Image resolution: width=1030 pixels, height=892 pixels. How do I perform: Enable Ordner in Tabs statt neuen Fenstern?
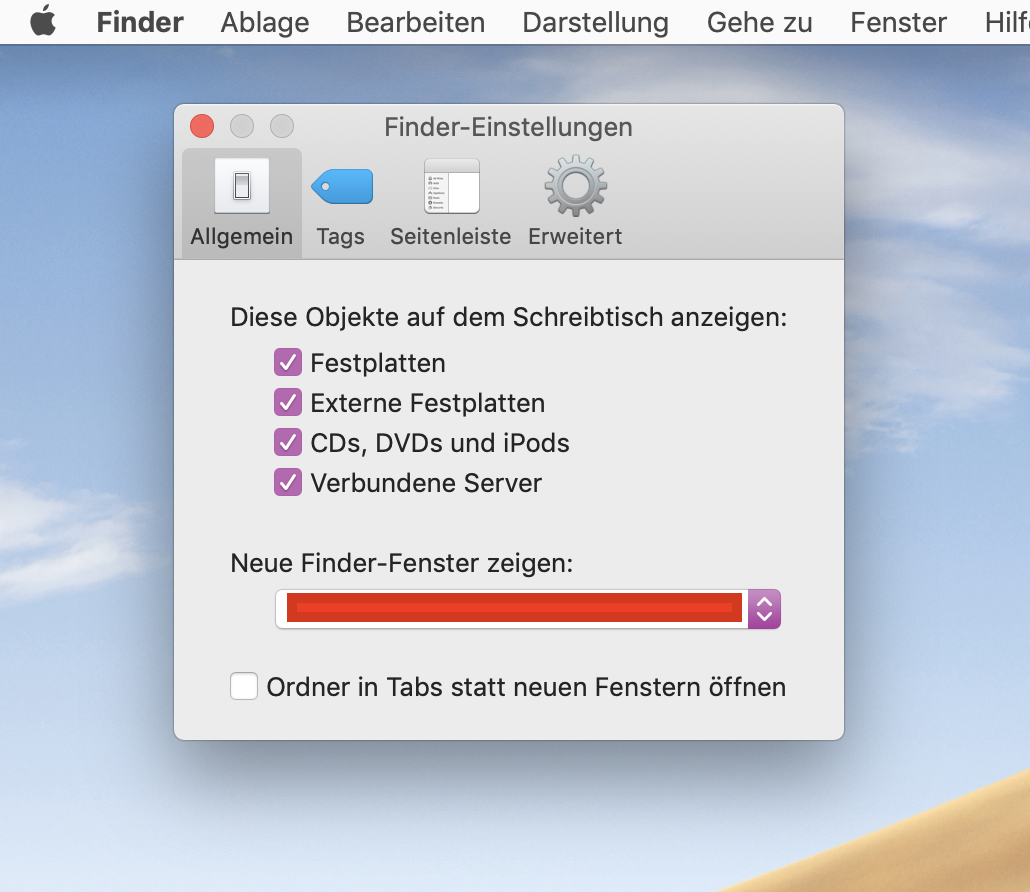tap(244, 687)
